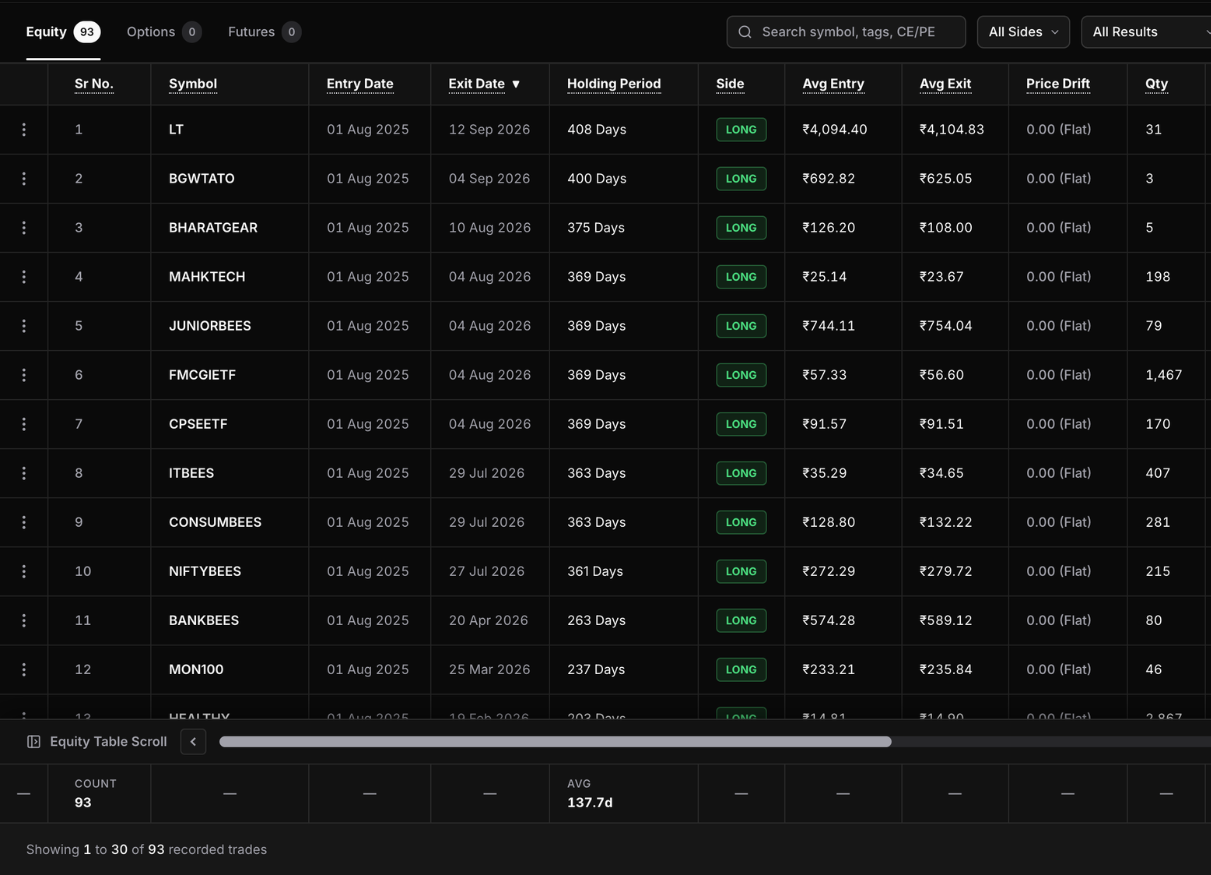Screen dimensions: 1211x875
Task: Sort by Symbol column header
Action: click(x=193, y=84)
